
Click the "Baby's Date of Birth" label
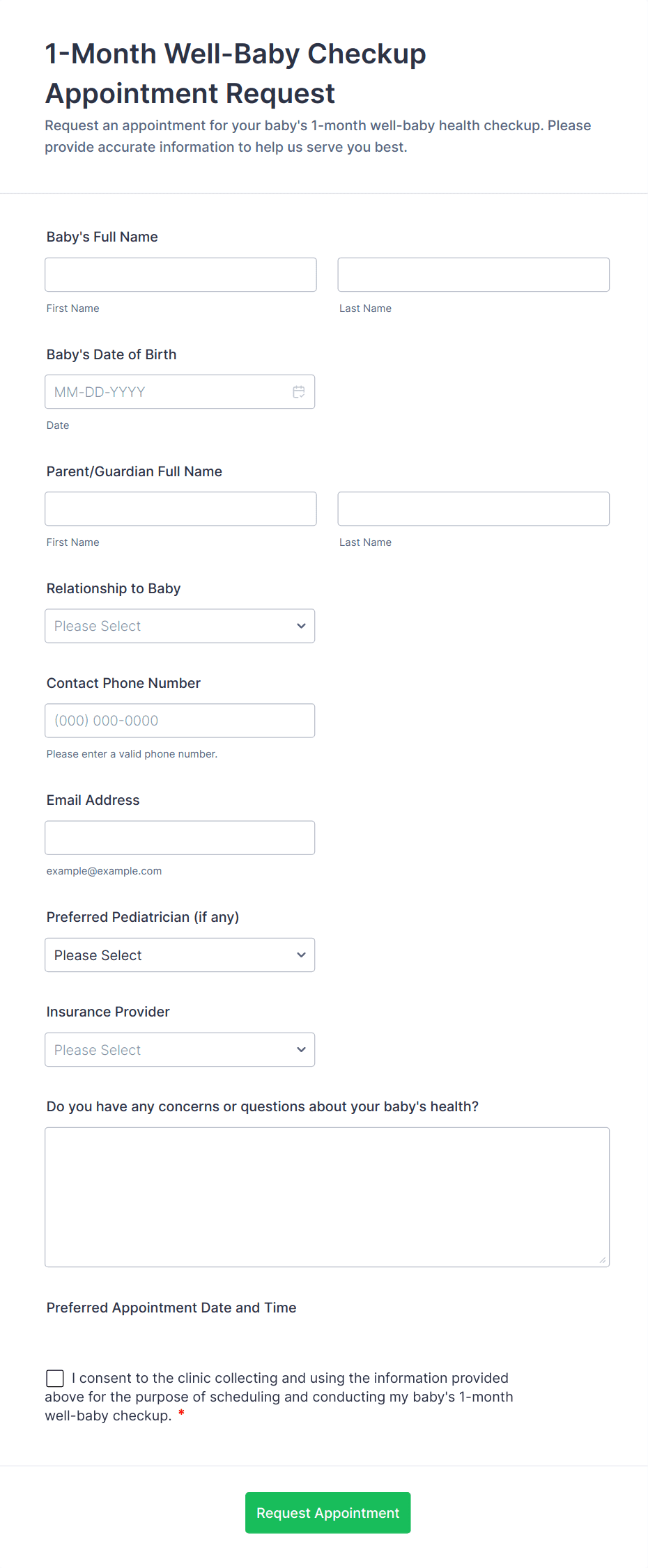[x=111, y=354]
